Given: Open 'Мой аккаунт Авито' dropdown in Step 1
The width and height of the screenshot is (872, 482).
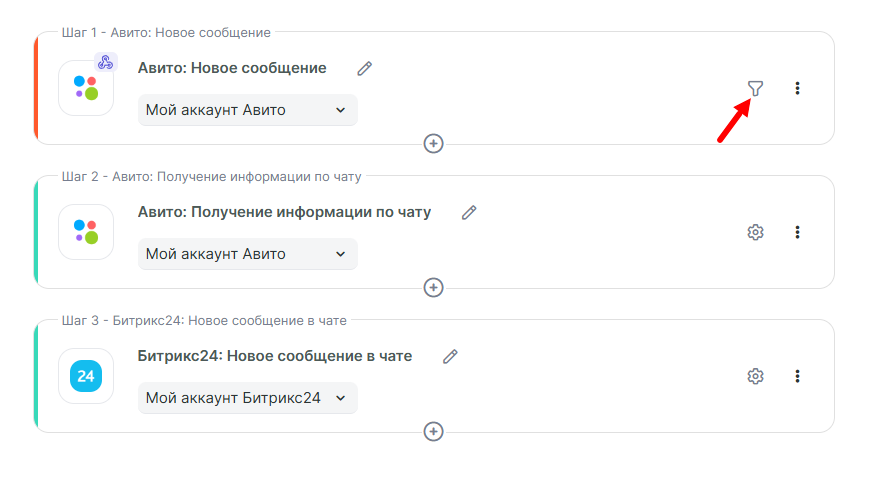Looking at the screenshot, I should click(247, 110).
